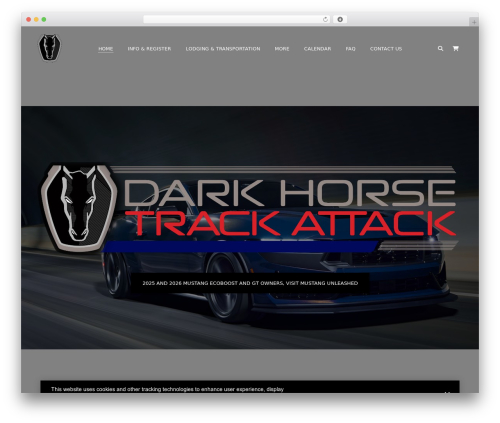Open the site search icon
The image size is (500, 423).
pyautogui.click(x=440, y=49)
